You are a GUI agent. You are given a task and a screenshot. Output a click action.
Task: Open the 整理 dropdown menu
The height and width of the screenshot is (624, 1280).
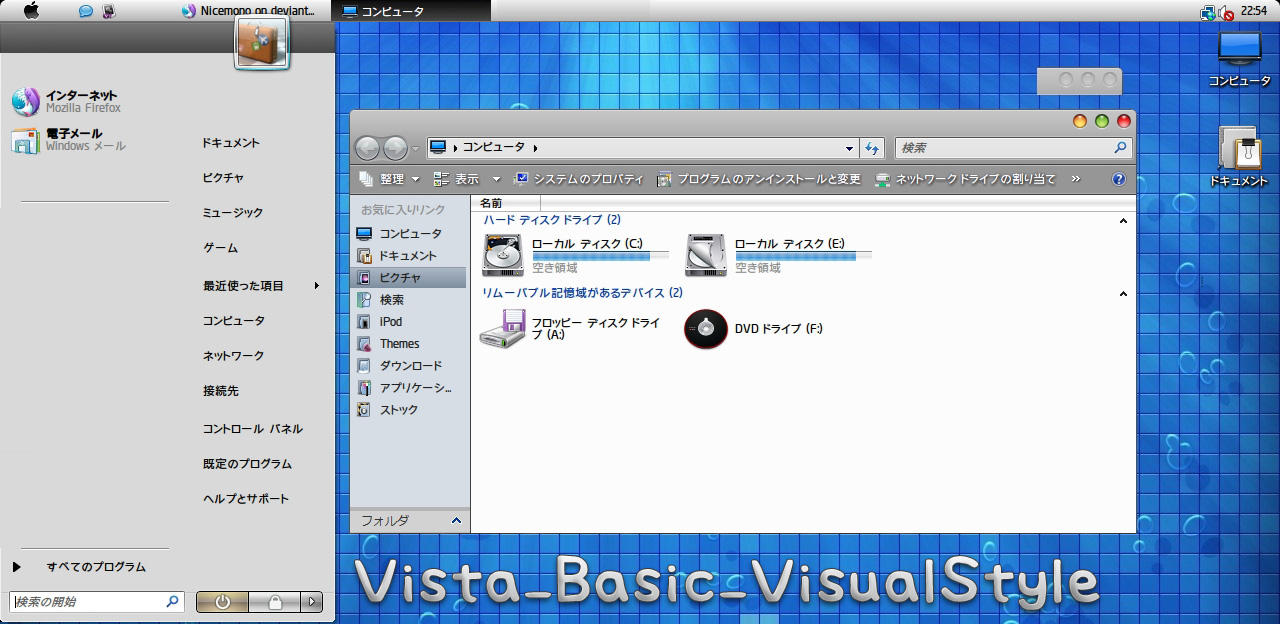391,179
